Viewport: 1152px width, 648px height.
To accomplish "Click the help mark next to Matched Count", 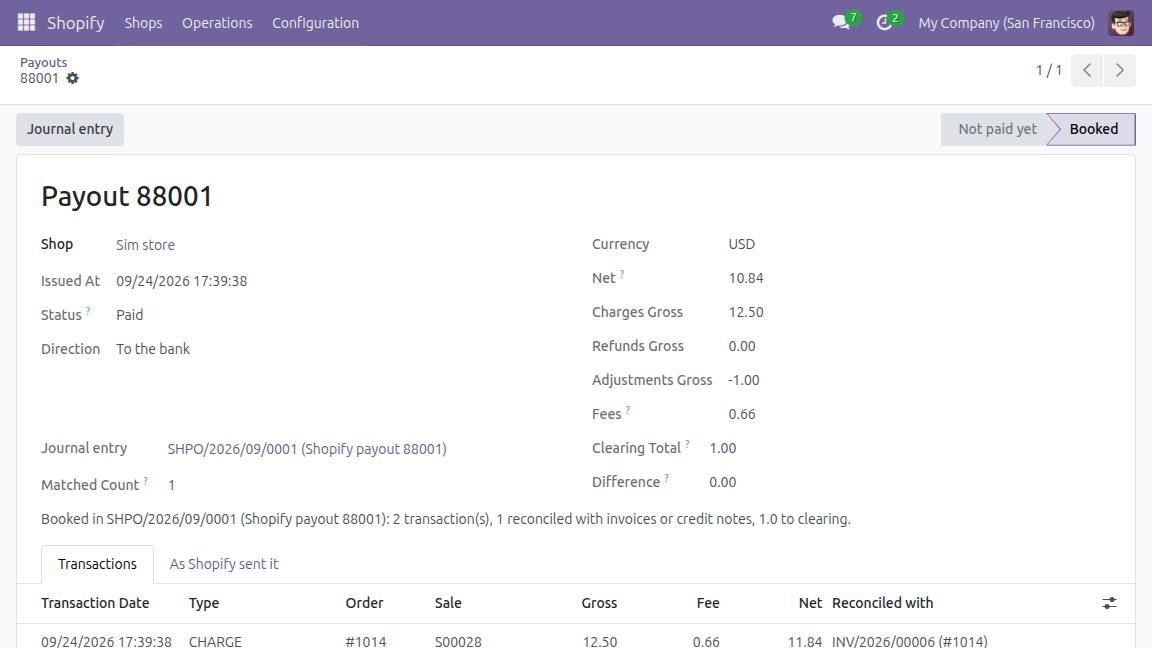I will tap(145, 480).
